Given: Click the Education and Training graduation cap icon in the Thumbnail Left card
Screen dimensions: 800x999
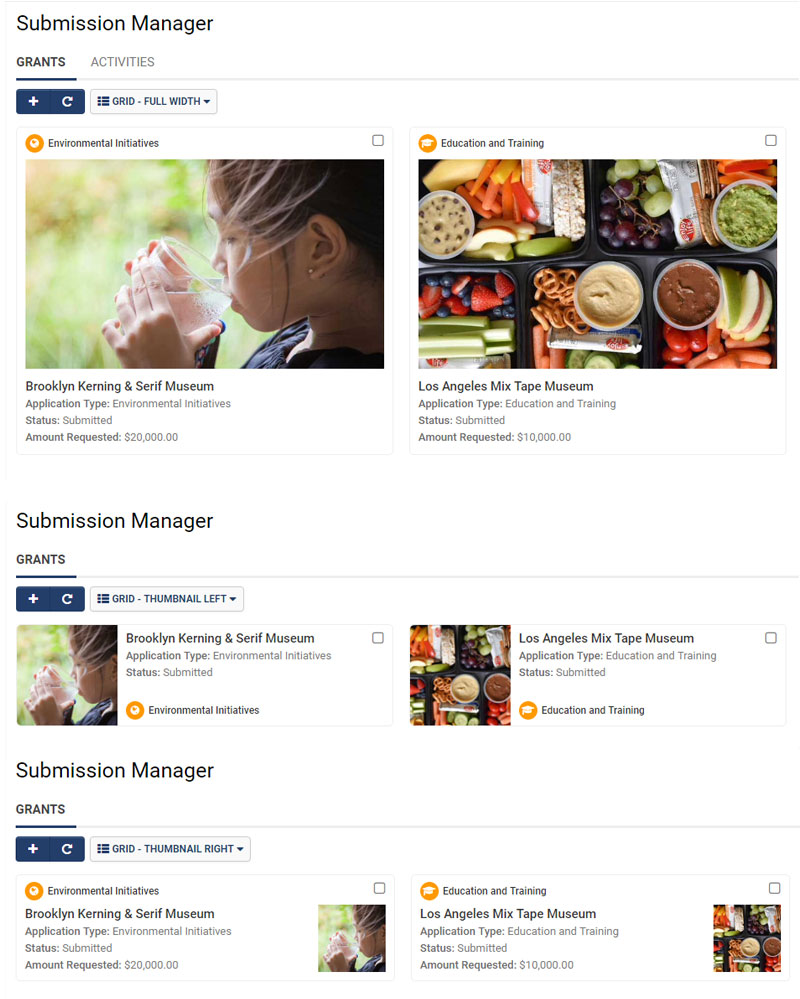Looking at the screenshot, I should [x=528, y=710].
